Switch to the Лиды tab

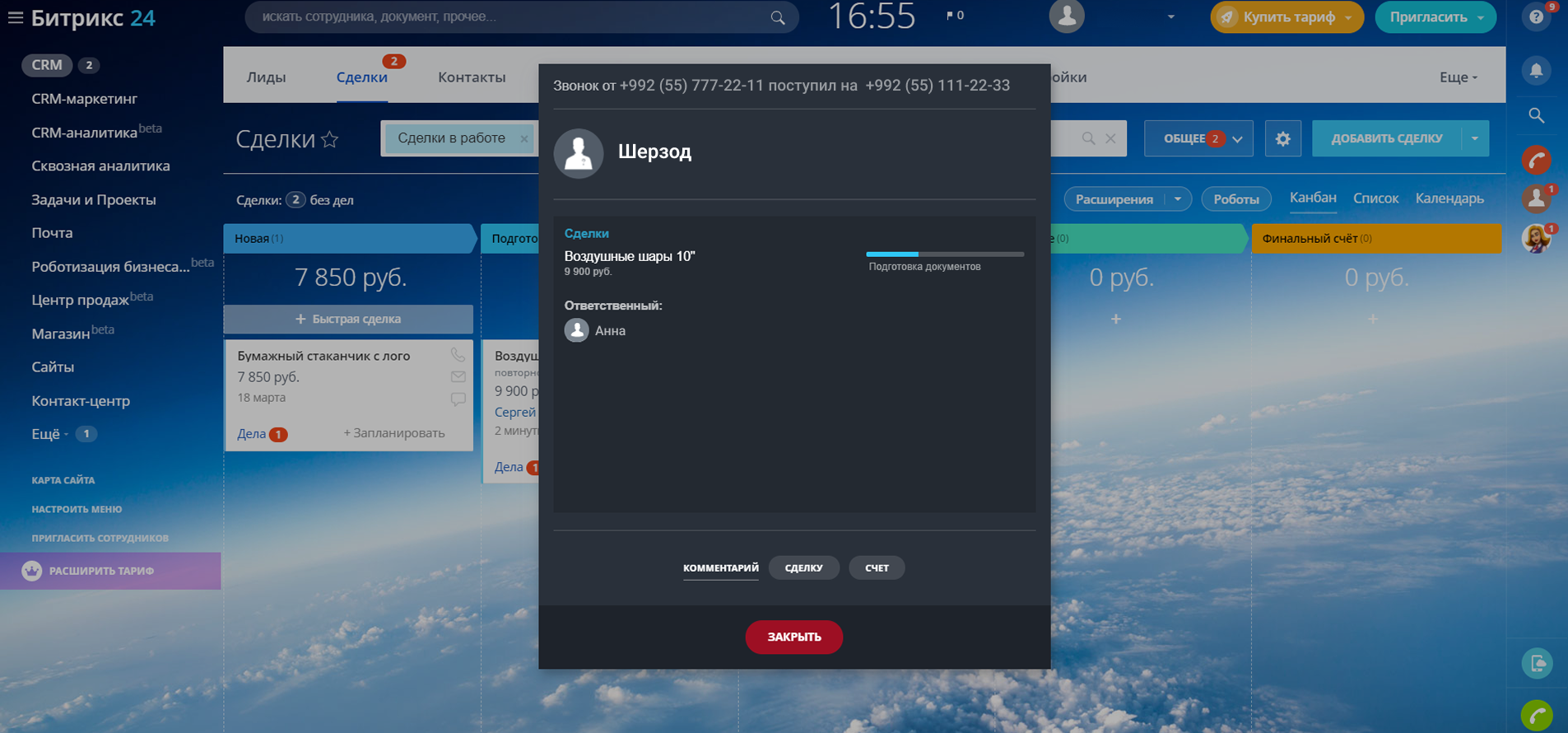click(266, 77)
